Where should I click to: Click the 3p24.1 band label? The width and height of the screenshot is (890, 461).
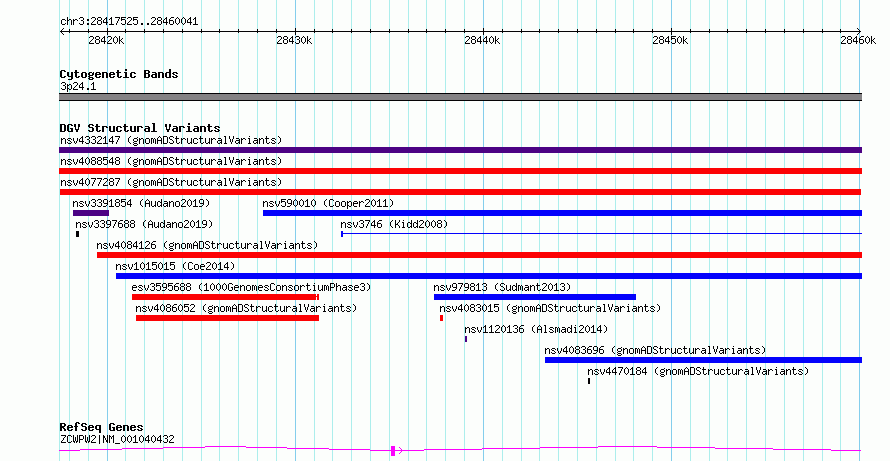[x=78, y=86]
